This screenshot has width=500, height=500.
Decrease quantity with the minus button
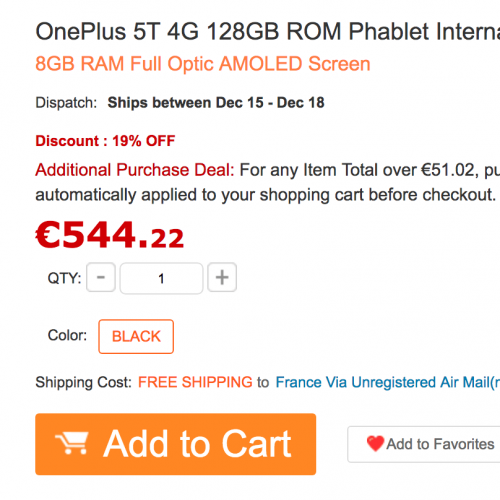(x=101, y=277)
